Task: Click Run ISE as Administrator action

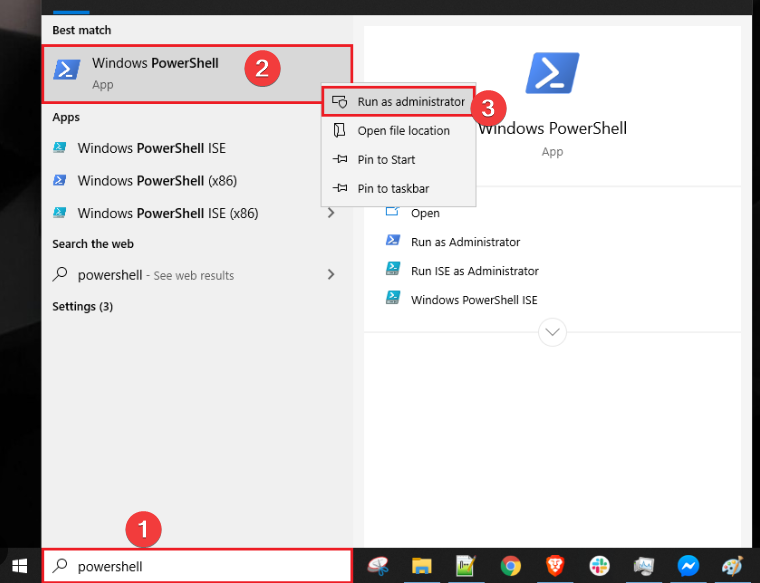Action: click(x=475, y=271)
